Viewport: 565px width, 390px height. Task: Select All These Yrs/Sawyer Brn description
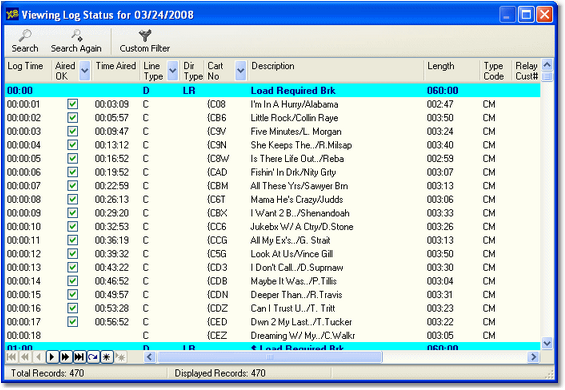point(299,186)
